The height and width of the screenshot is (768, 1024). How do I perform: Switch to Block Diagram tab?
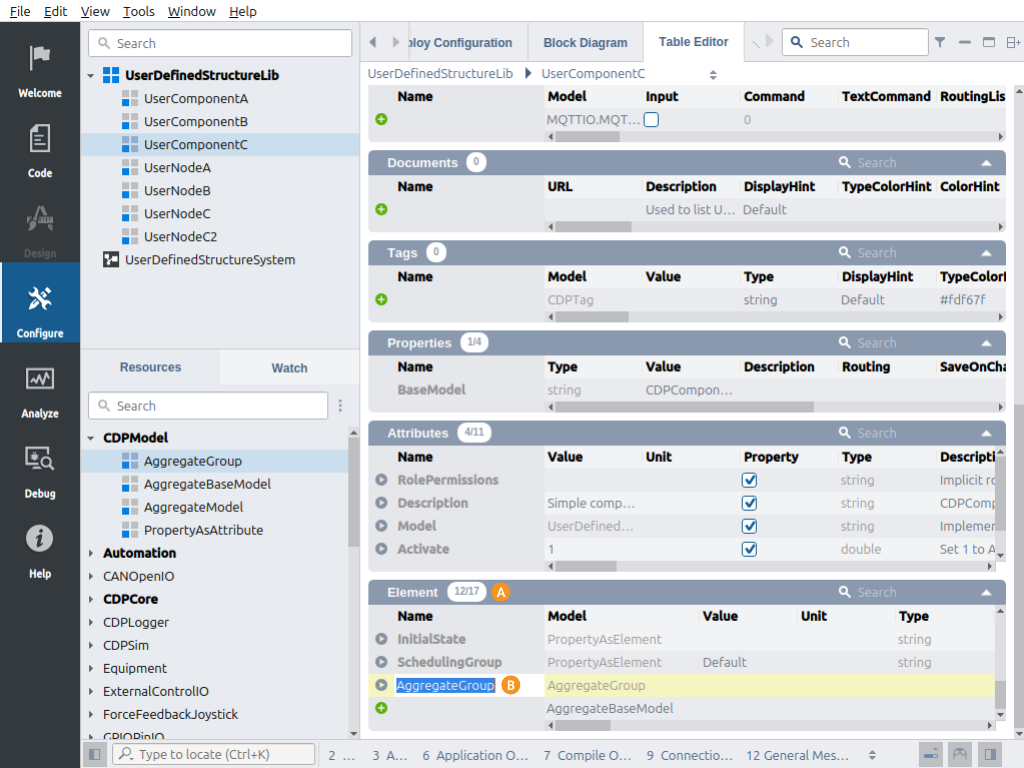[x=585, y=42]
